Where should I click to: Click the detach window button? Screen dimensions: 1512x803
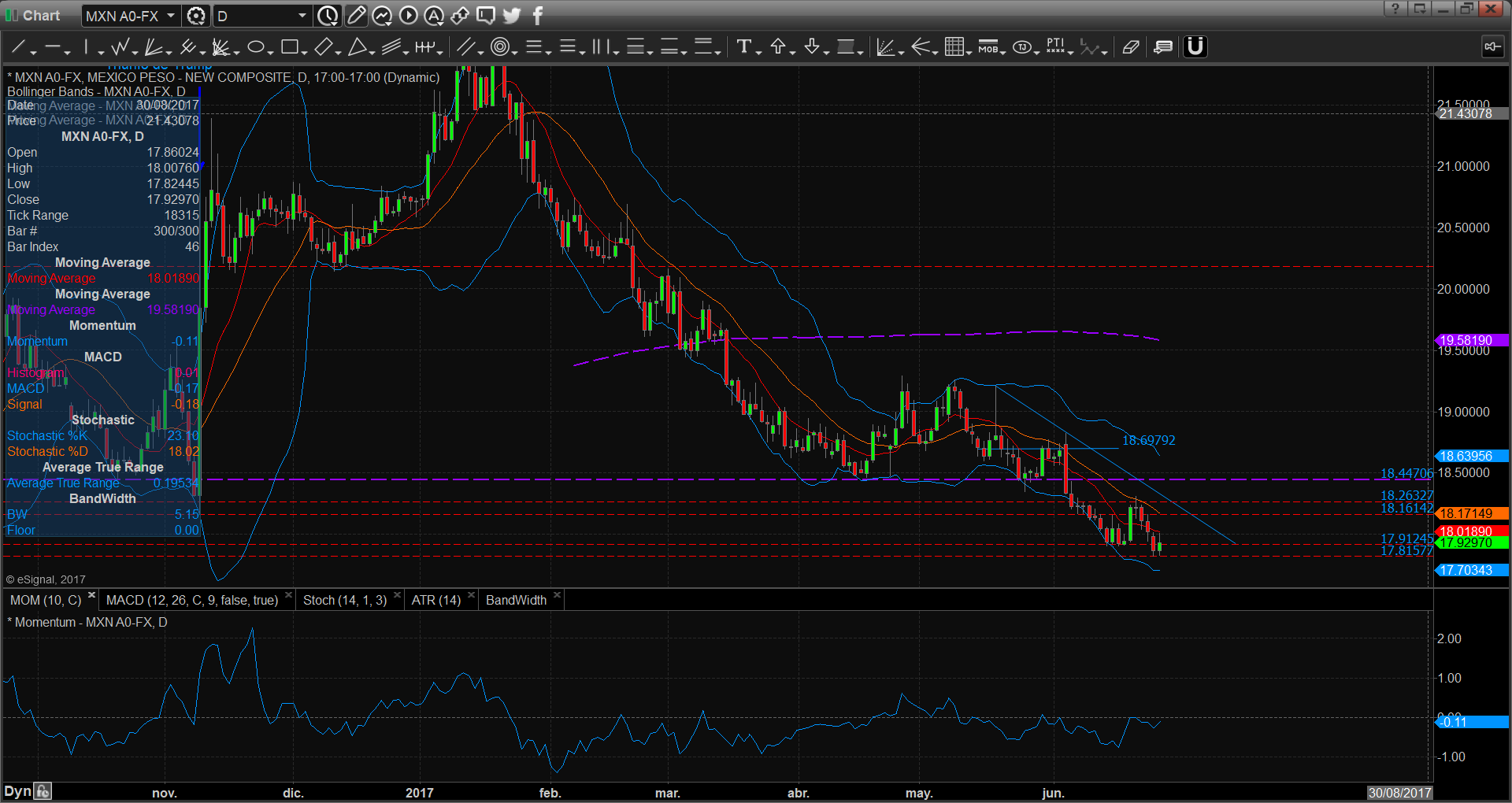coord(1419,9)
